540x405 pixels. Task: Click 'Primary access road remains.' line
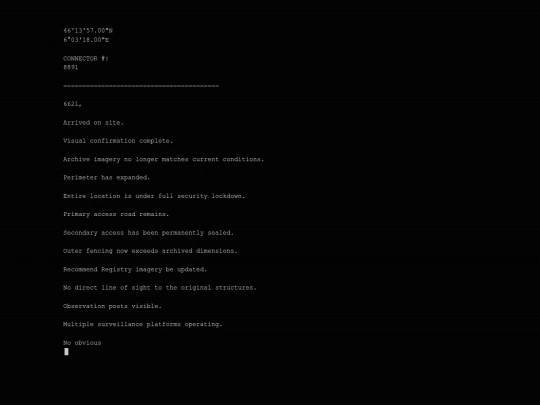pos(116,214)
